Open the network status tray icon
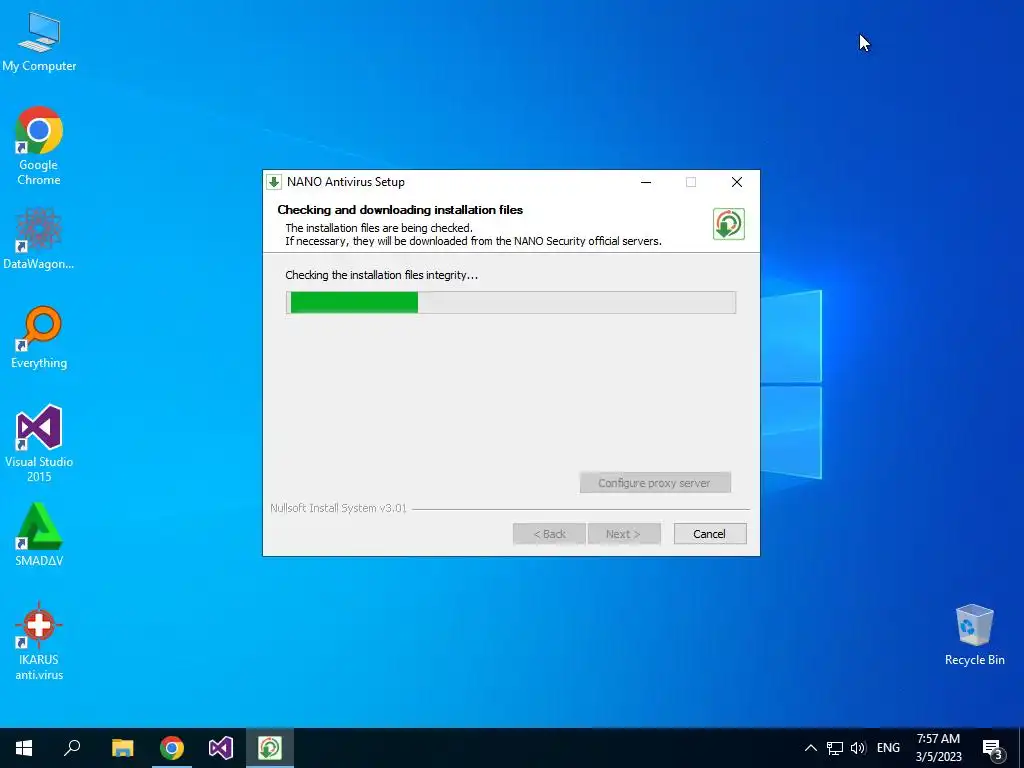The width and height of the screenshot is (1024, 768). pos(835,748)
